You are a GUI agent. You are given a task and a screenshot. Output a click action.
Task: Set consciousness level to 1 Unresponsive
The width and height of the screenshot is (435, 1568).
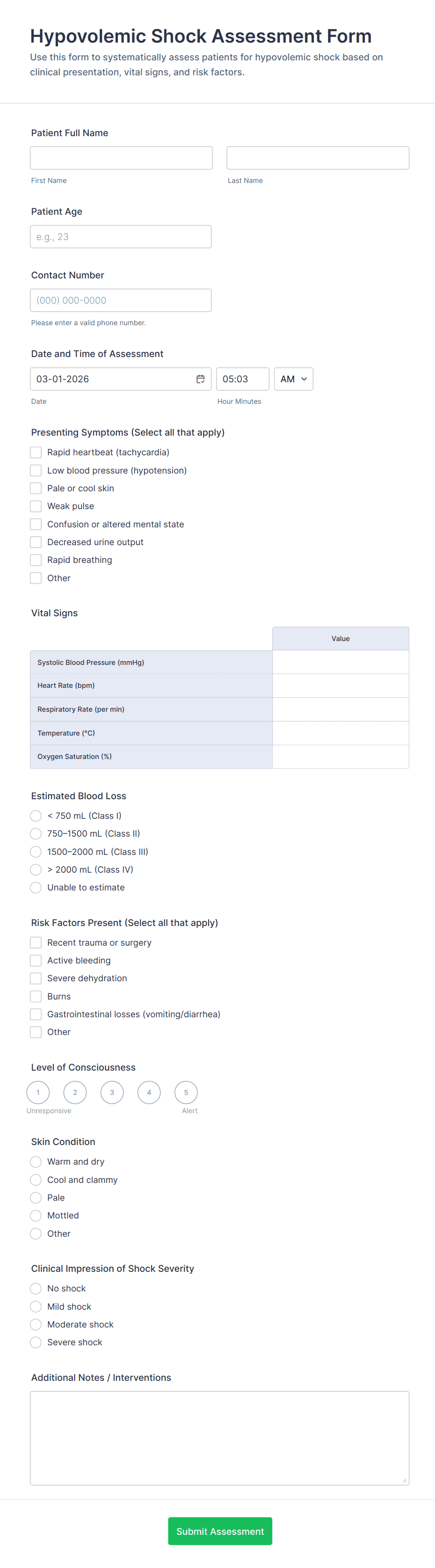click(38, 1093)
